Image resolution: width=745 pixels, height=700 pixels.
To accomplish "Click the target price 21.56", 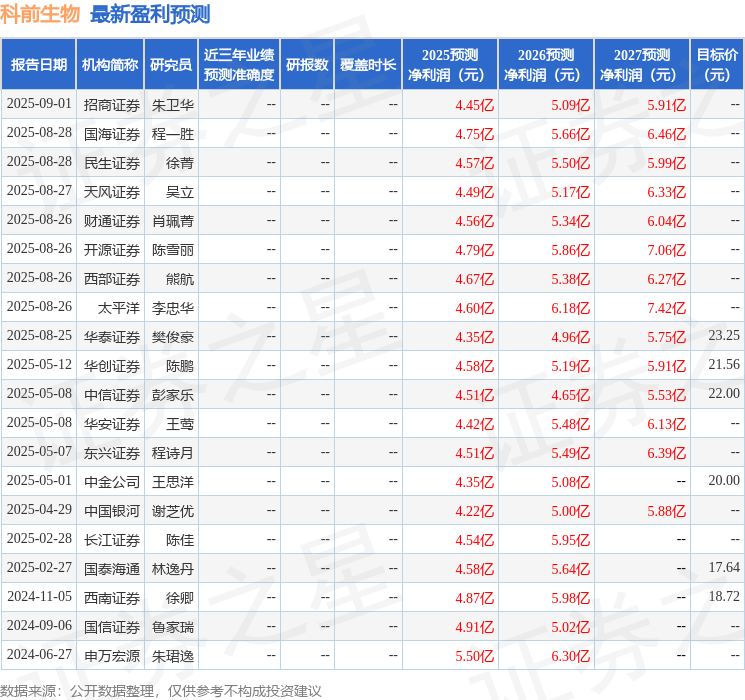I will click(724, 364).
